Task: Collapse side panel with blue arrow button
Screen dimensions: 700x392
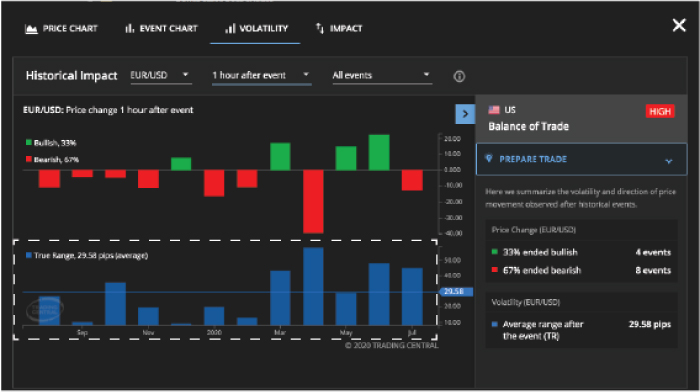Action: (x=465, y=114)
